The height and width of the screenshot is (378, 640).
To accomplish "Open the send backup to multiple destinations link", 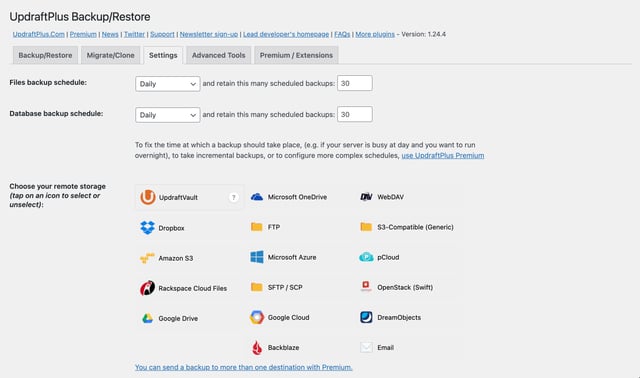I will [244, 367].
